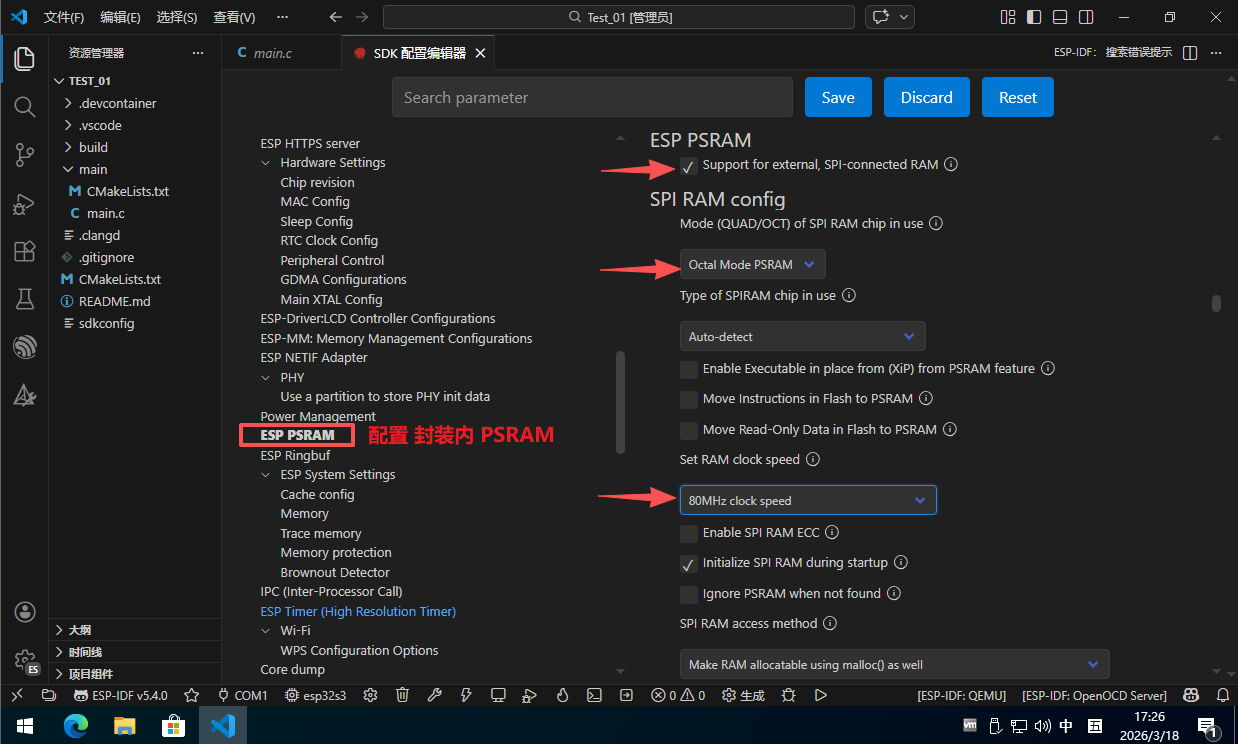Click the info icon beside Support for external SPI-connected RAM
Image resolution: width=1238 pixels, height=744 pixels.
(x=951, y=164)
